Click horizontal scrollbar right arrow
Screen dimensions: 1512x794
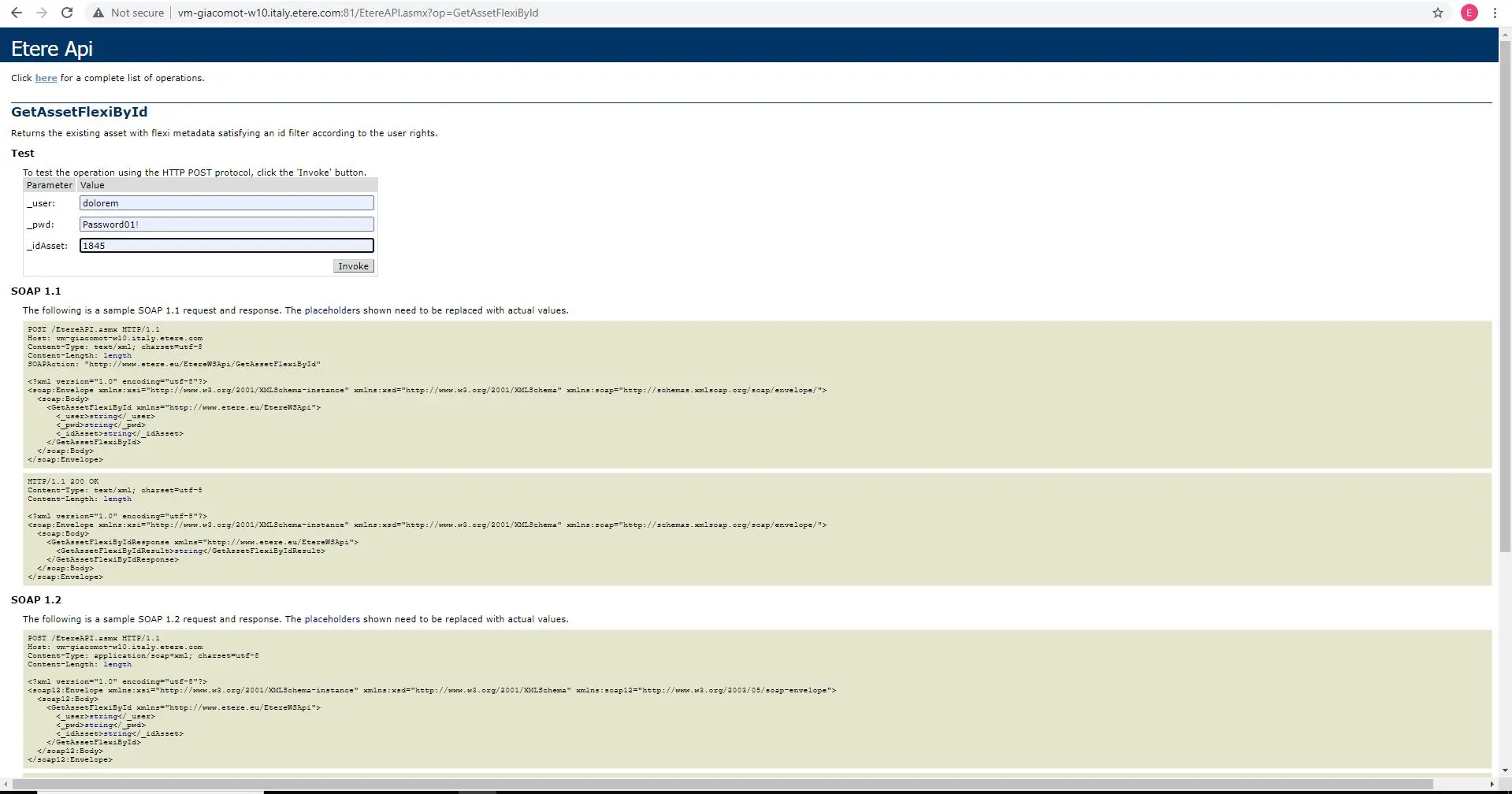pyautogui.click(x=1492, y=785)
